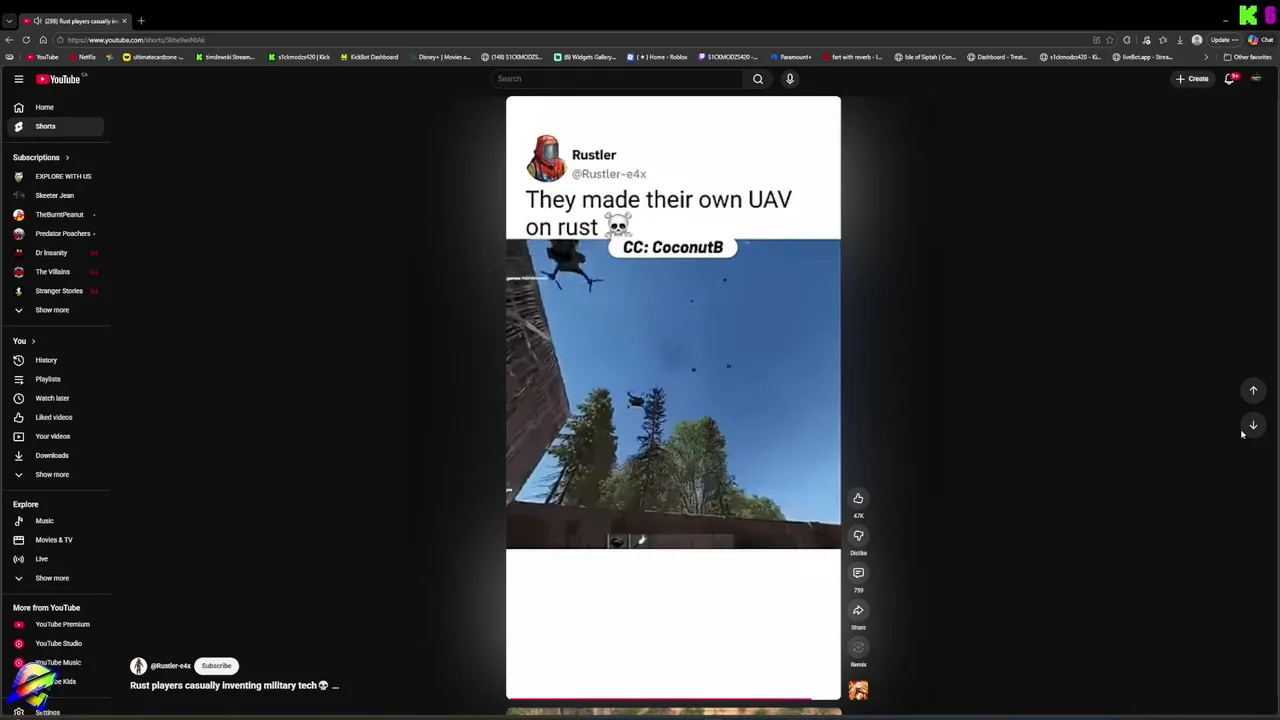Go to Home in the sidebar
This screenshot has width=1280, height=720.
[x=56, y=107]
